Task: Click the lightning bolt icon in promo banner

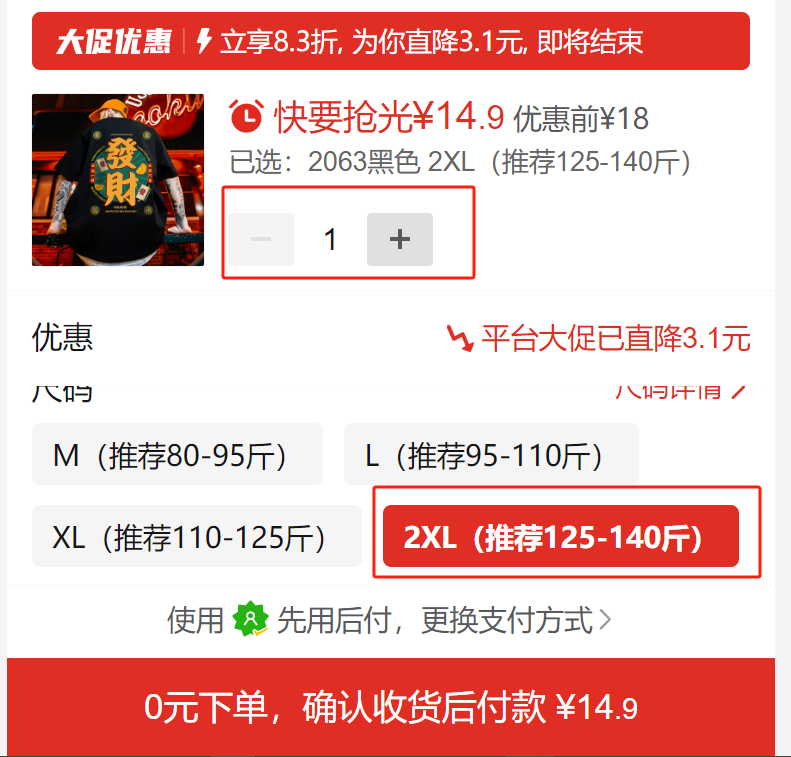Action: [x=204, y=41]
